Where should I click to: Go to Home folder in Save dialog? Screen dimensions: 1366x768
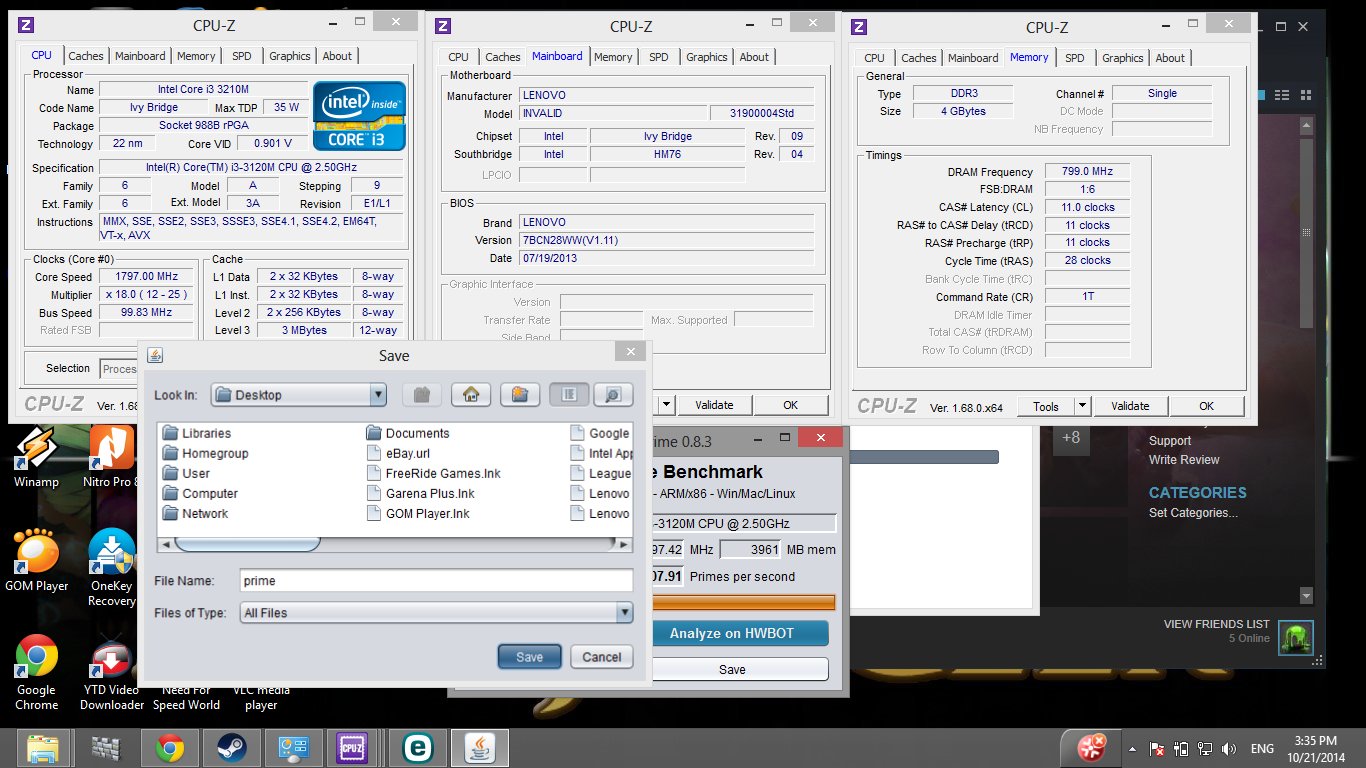tap(471, 394)
